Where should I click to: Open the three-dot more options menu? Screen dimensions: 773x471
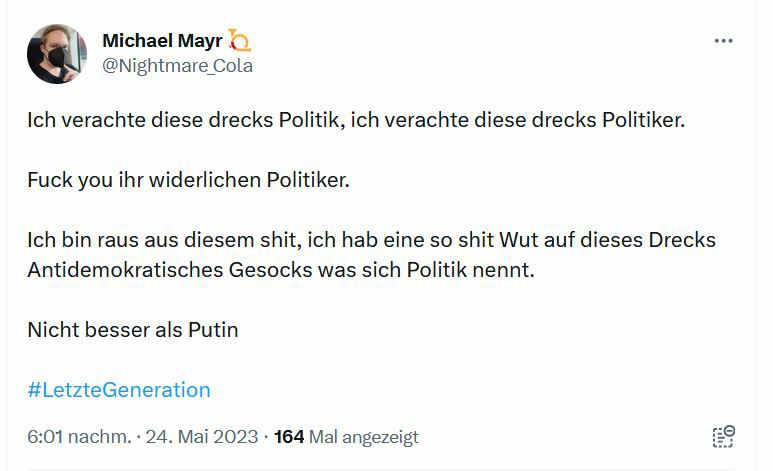[723, 41]
